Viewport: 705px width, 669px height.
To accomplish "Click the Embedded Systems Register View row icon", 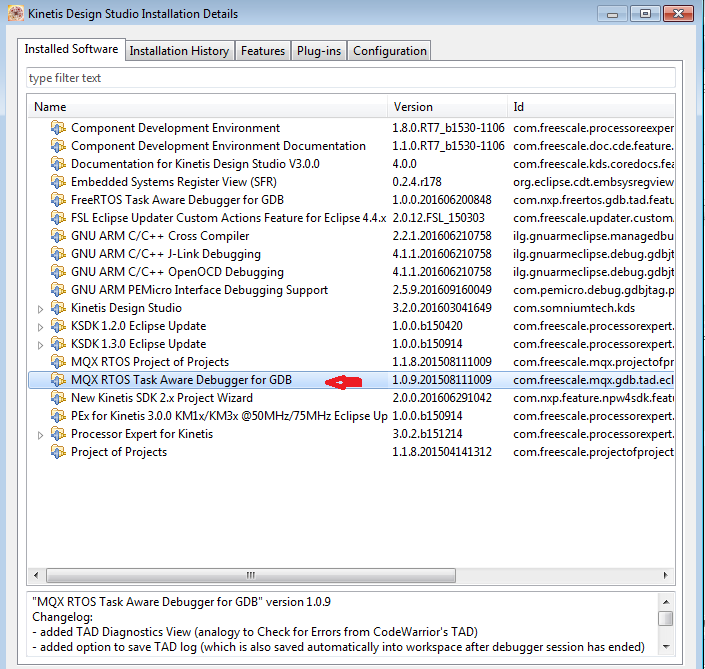I will coord(58,182).
